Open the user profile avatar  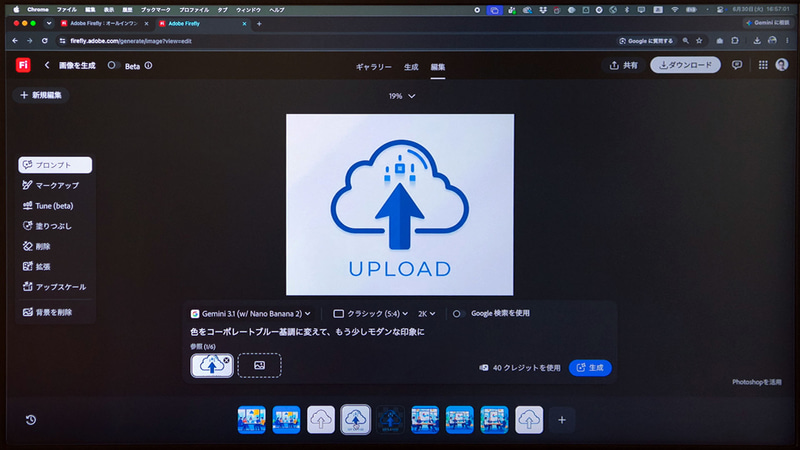782,65
